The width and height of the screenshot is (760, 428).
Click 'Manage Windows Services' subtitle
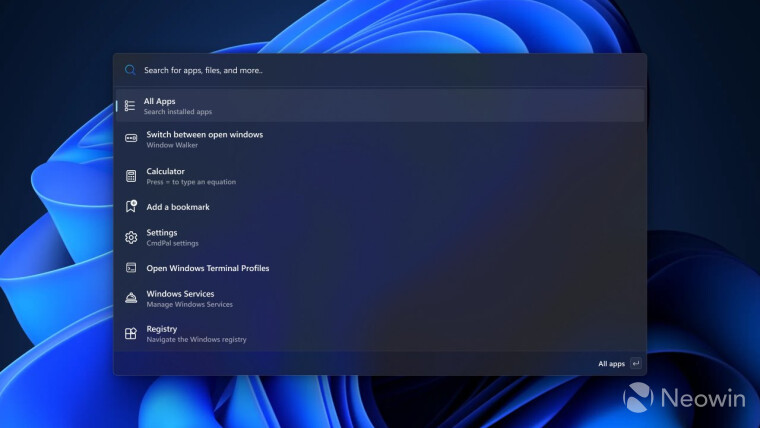[190, 304]
